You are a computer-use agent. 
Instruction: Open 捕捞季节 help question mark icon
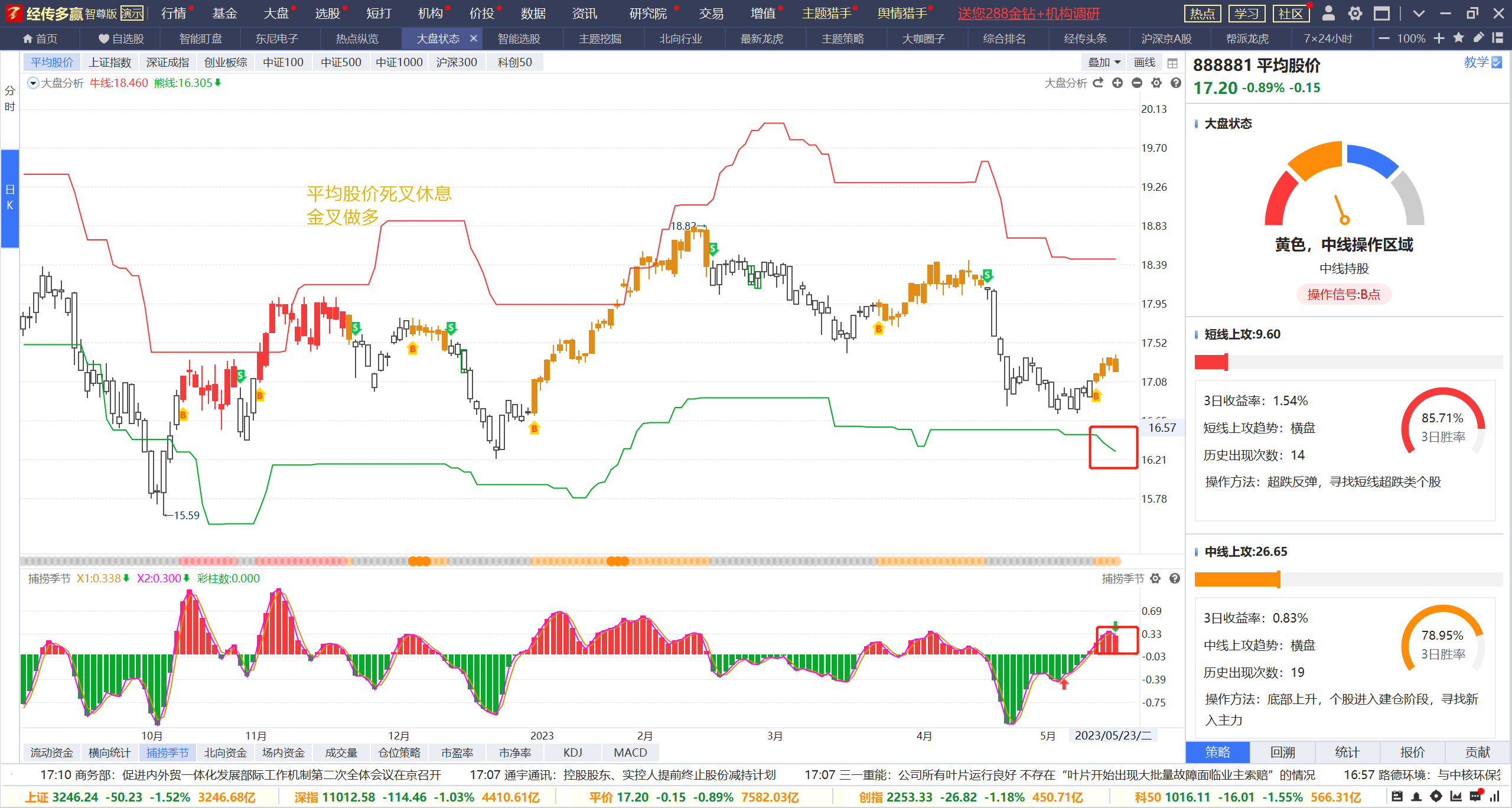tap(1175, 578)
